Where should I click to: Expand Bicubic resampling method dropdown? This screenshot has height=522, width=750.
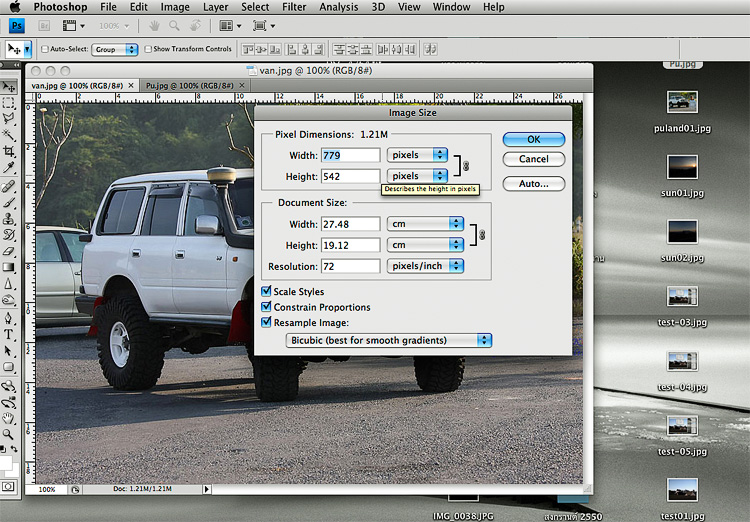click(x=388, y=340)
